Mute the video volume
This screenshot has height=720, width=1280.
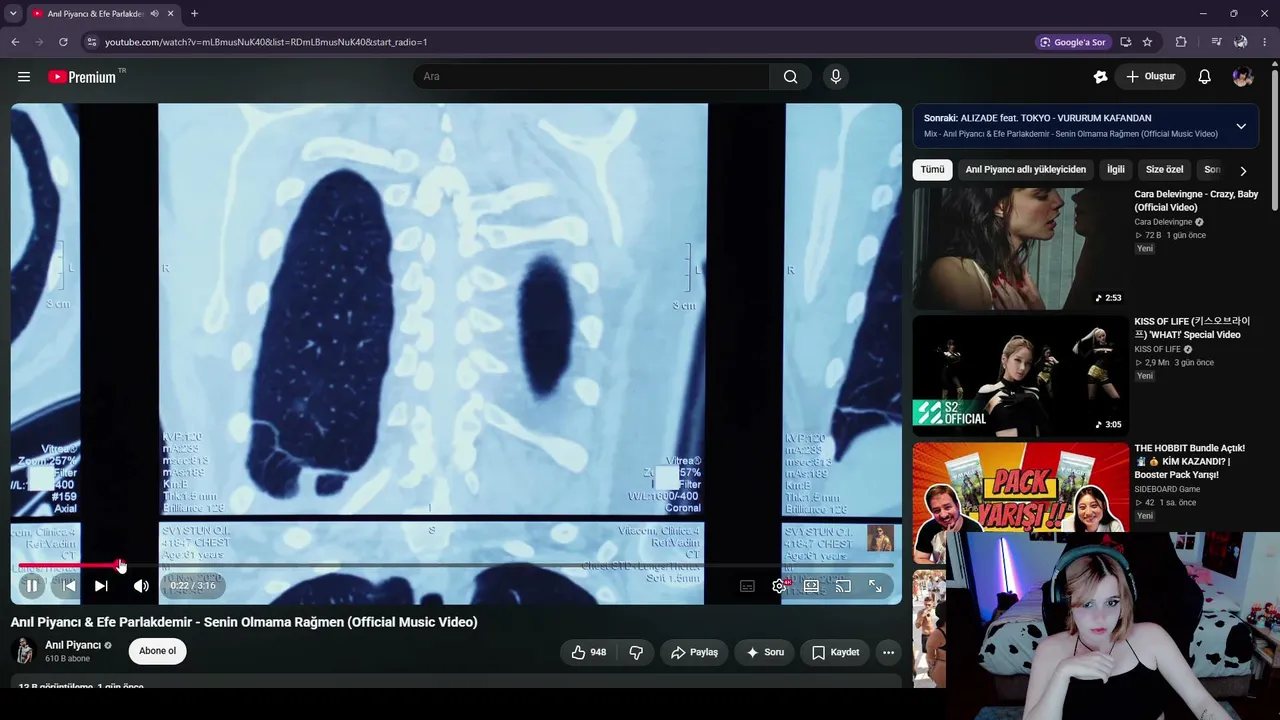[141, 586]
